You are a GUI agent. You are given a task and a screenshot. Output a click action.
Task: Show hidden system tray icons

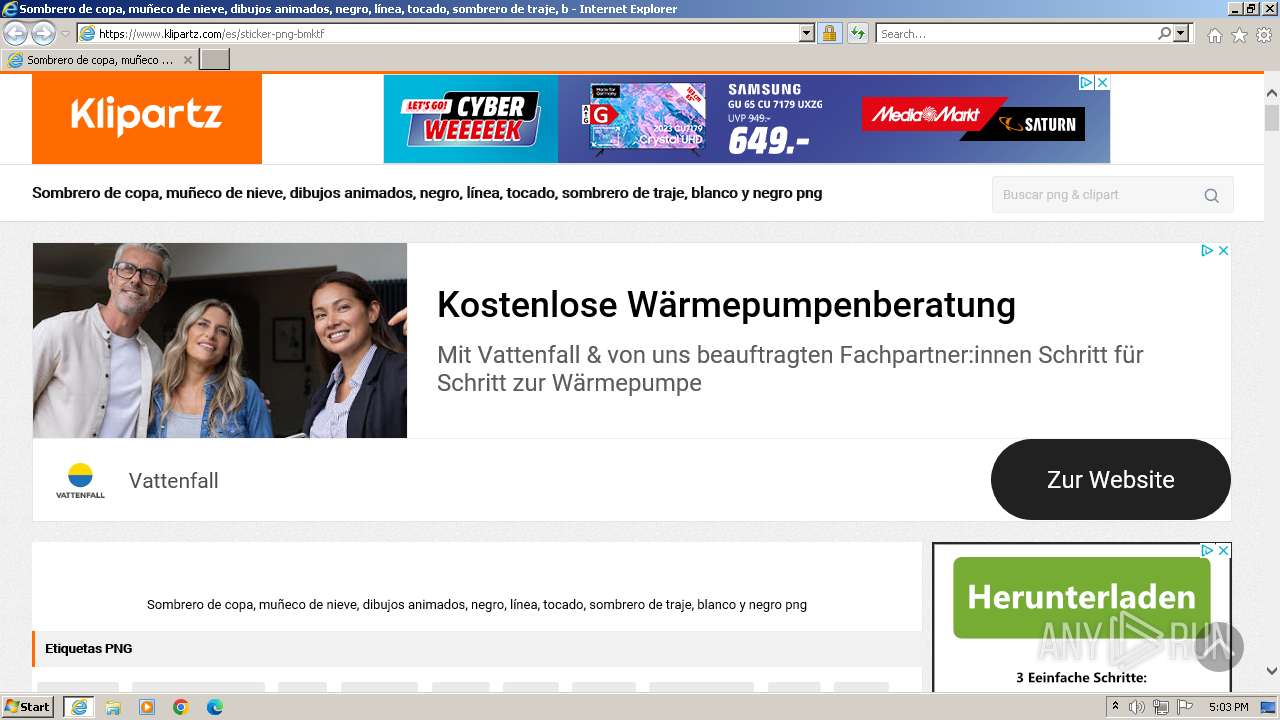point(1116,707)
